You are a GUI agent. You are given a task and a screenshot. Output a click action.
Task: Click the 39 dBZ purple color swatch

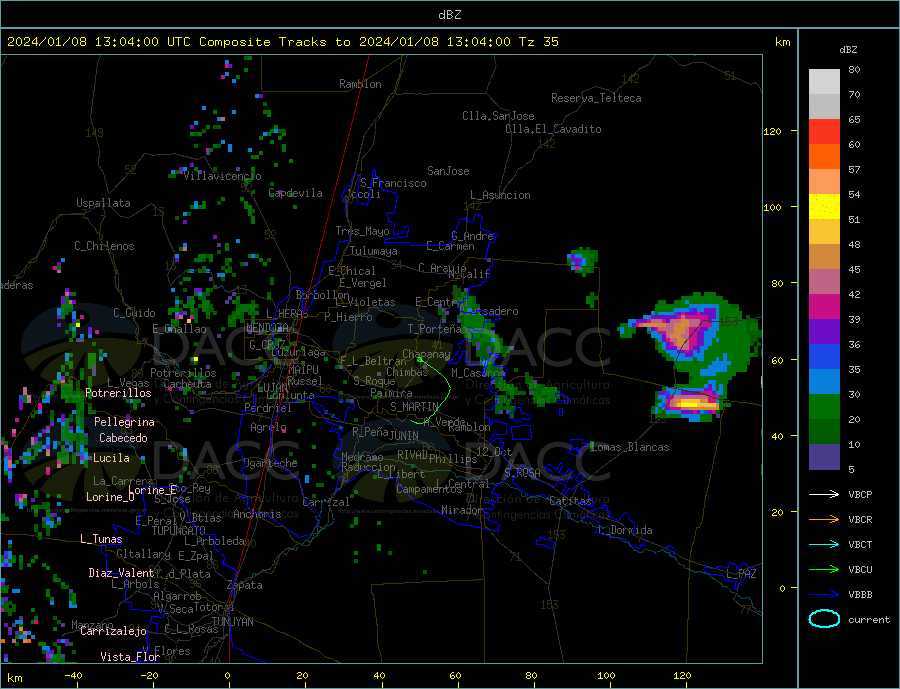[x=824, y=331]
